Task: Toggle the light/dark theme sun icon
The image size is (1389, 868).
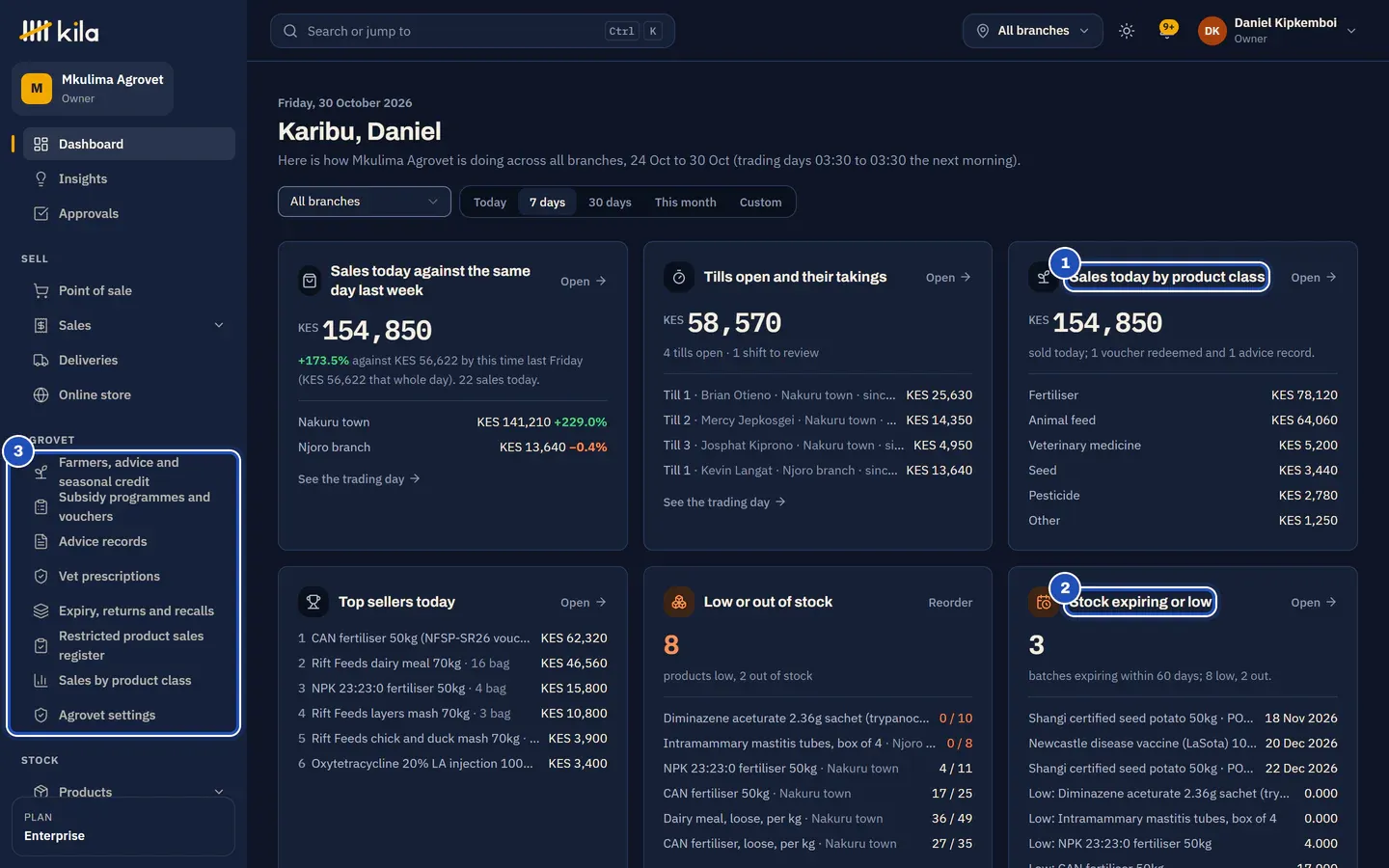Action: (x=1127, y=31)
